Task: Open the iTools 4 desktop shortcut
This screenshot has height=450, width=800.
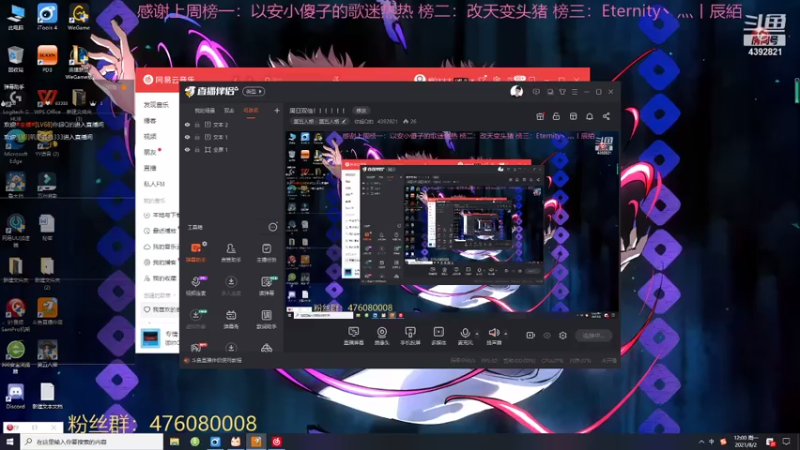Action: 47,17
